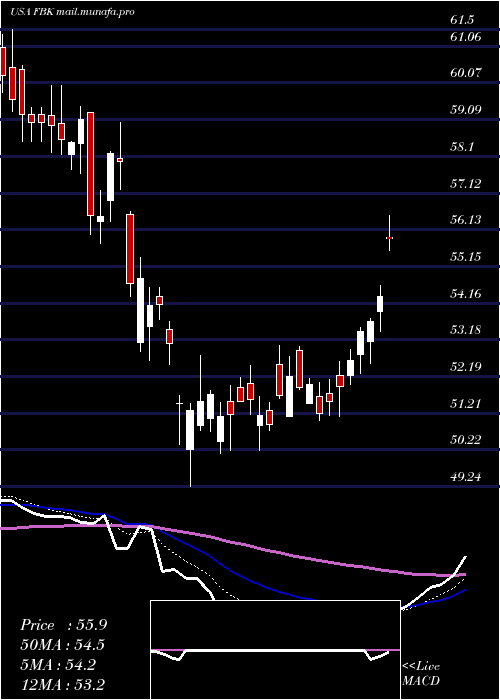Click the 50.22 price axis label
Screen dimensions: 500x700
coord(466,440)
